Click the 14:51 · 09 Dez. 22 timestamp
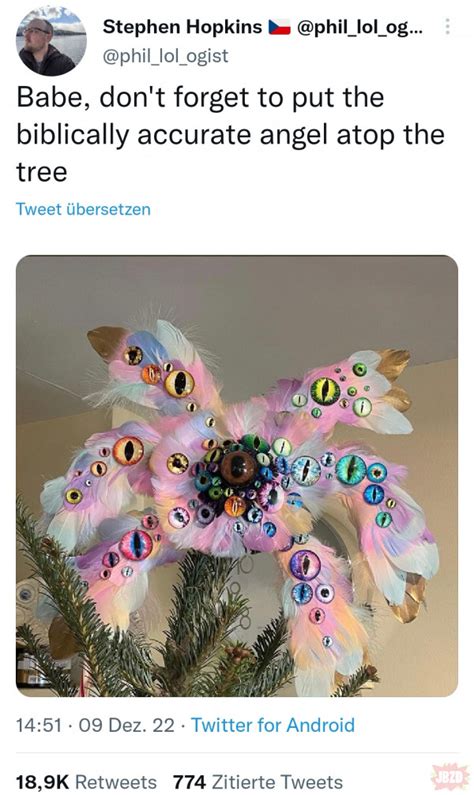This screenshot has height=795, width=474. click(95, 725)
